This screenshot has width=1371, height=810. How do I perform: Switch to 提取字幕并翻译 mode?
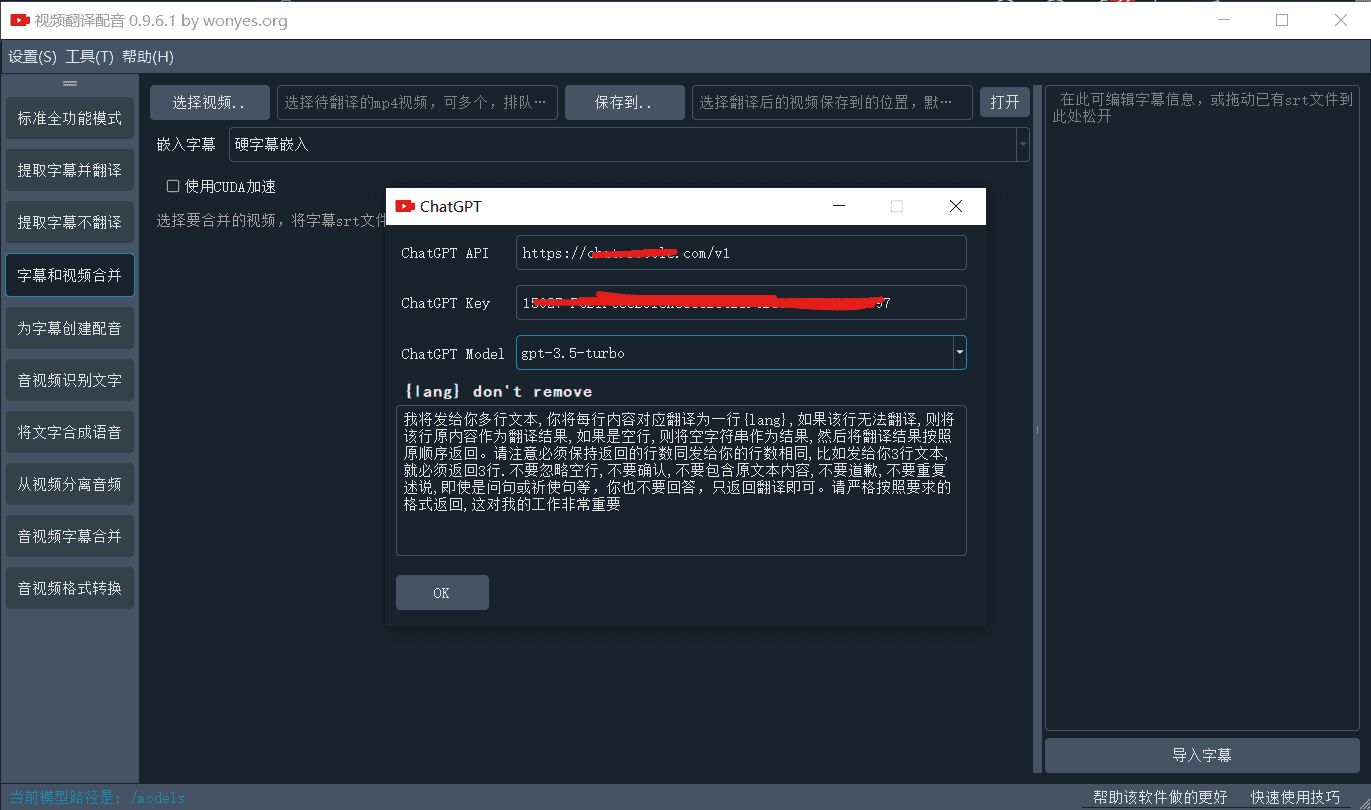click(x=70, y=171)
